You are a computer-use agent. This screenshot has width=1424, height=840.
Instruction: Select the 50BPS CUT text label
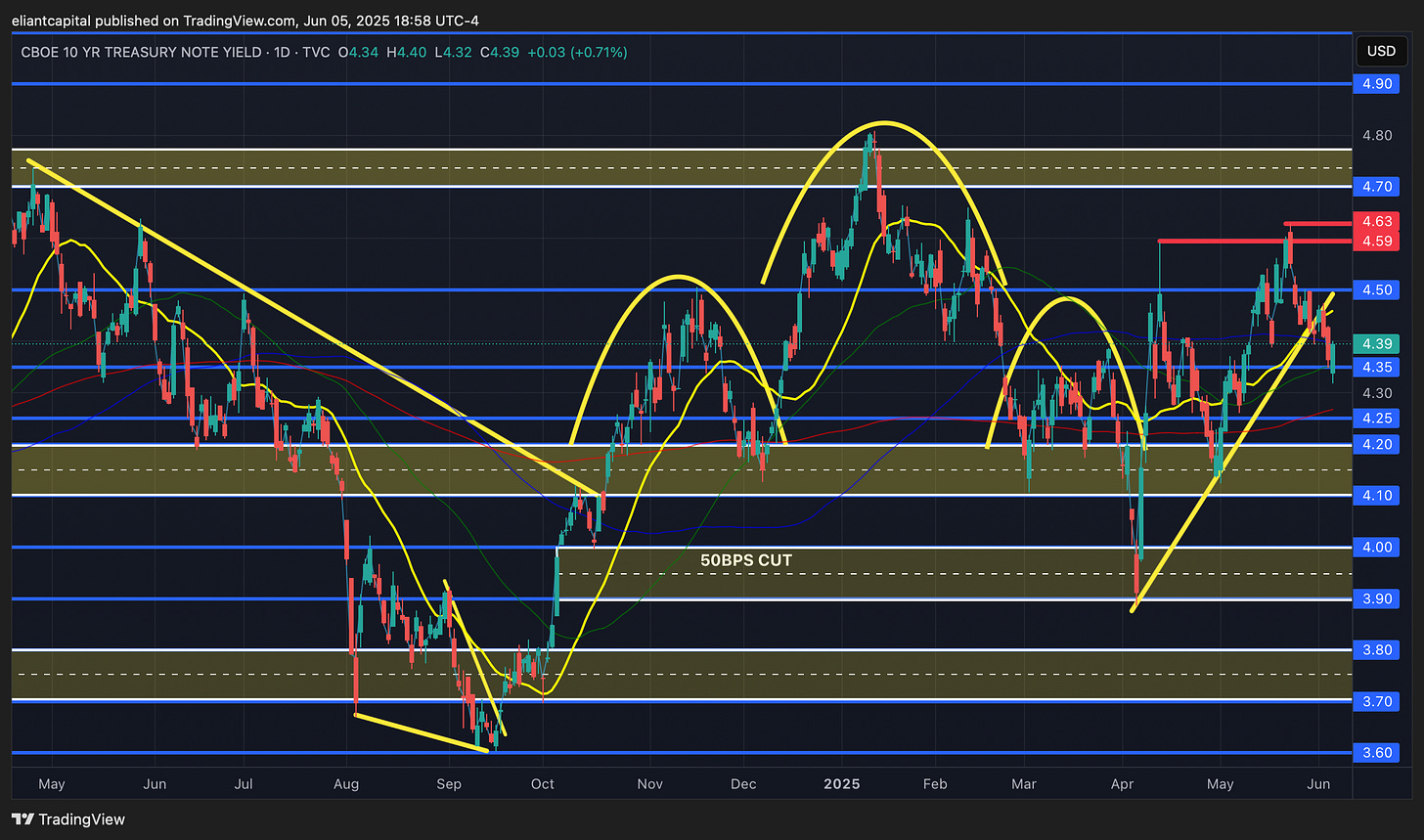[x=746, y=560]
